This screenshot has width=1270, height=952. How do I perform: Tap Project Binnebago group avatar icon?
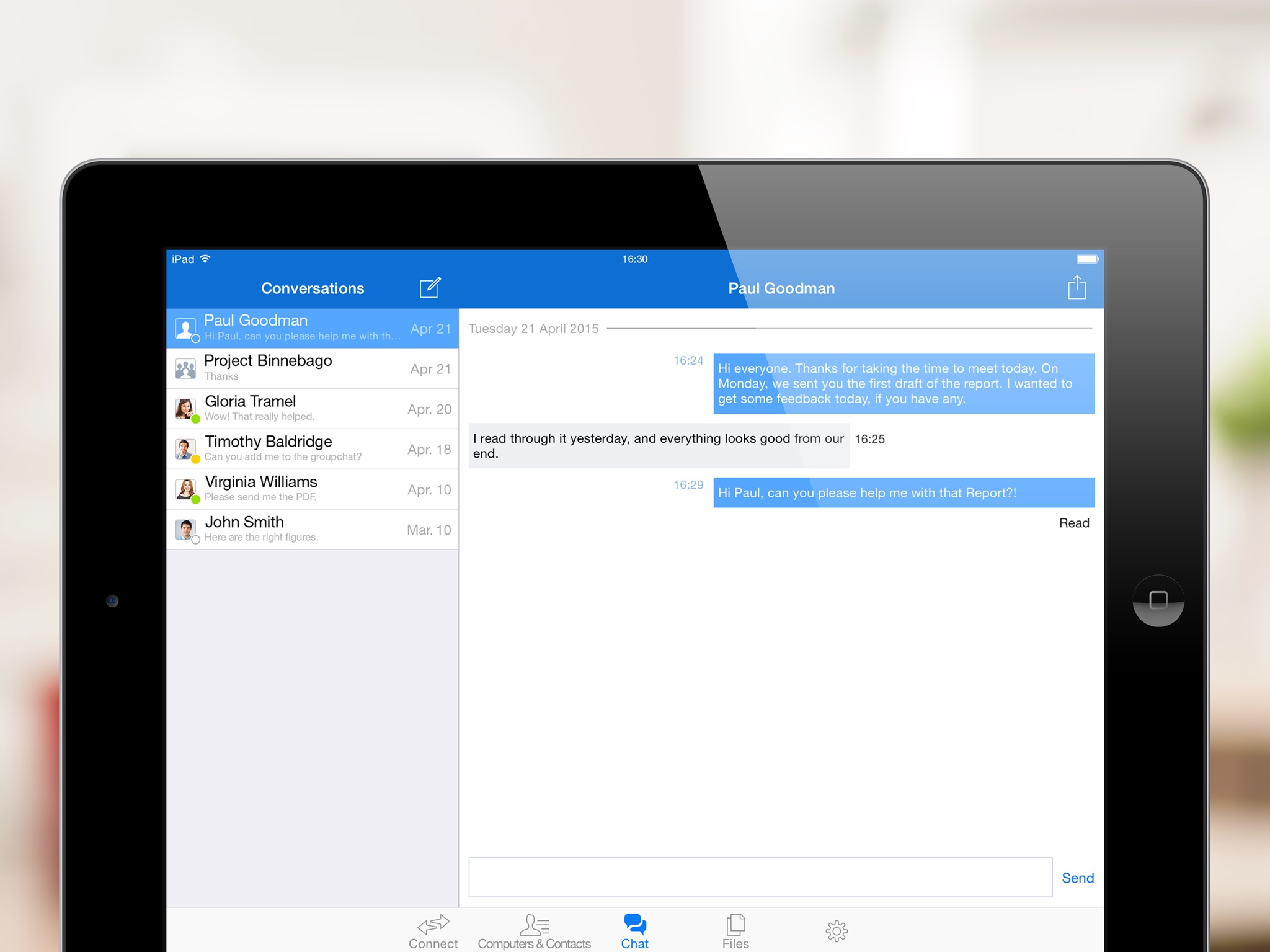(185, 368)
